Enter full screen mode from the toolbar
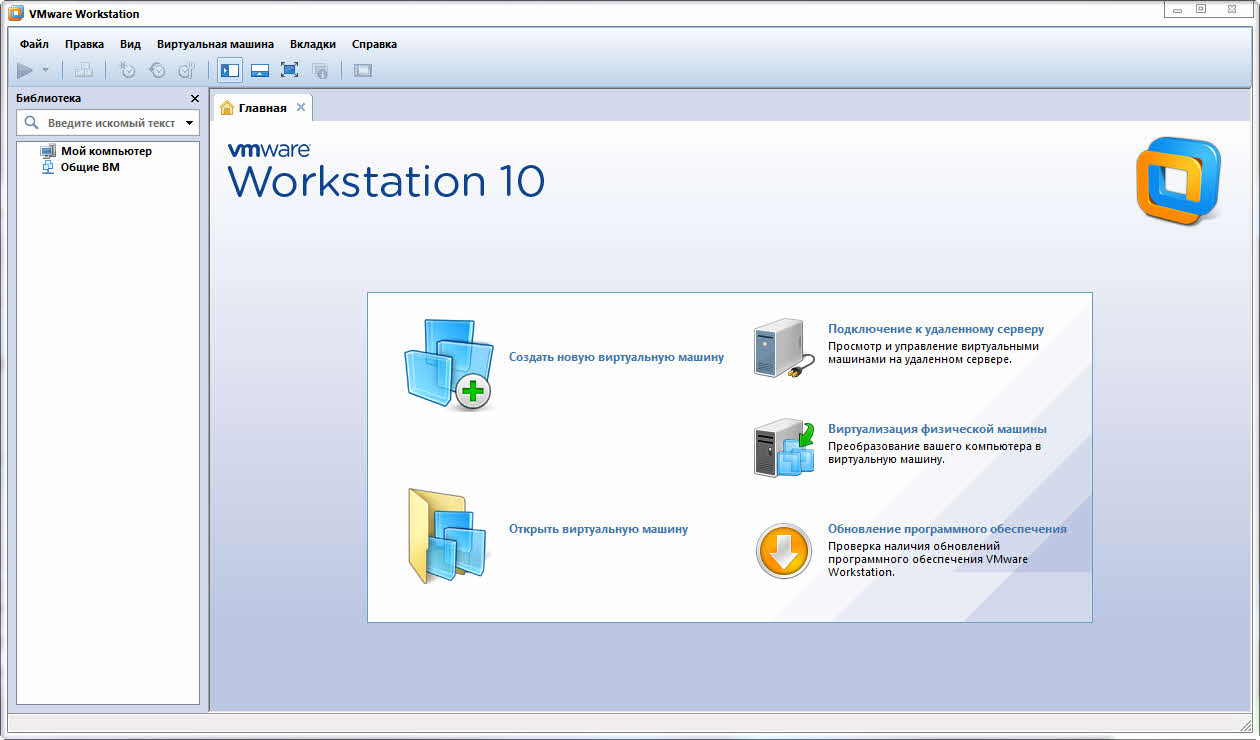1260x740 pixels. pyautogui.click(x=290, y=70)
